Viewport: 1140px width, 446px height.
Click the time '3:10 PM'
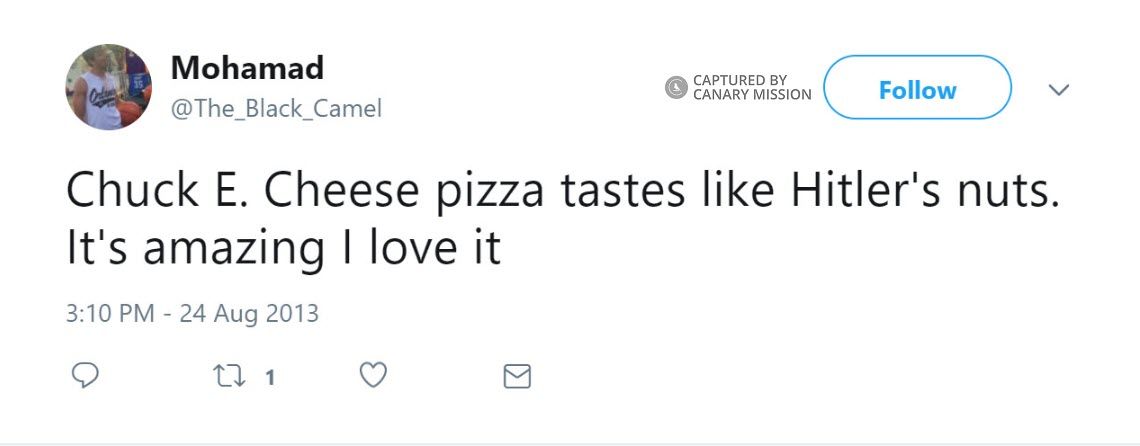coord(110,313)
